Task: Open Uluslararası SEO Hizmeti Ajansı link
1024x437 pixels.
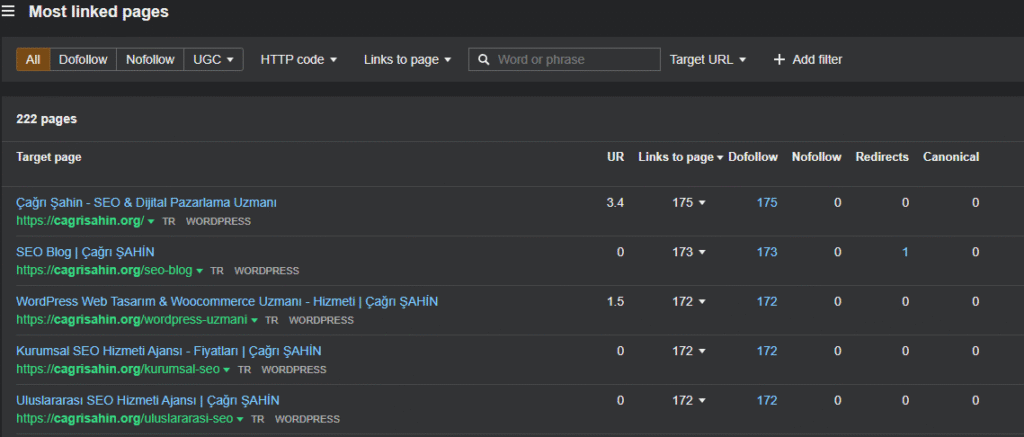Action: coord(148,400)
